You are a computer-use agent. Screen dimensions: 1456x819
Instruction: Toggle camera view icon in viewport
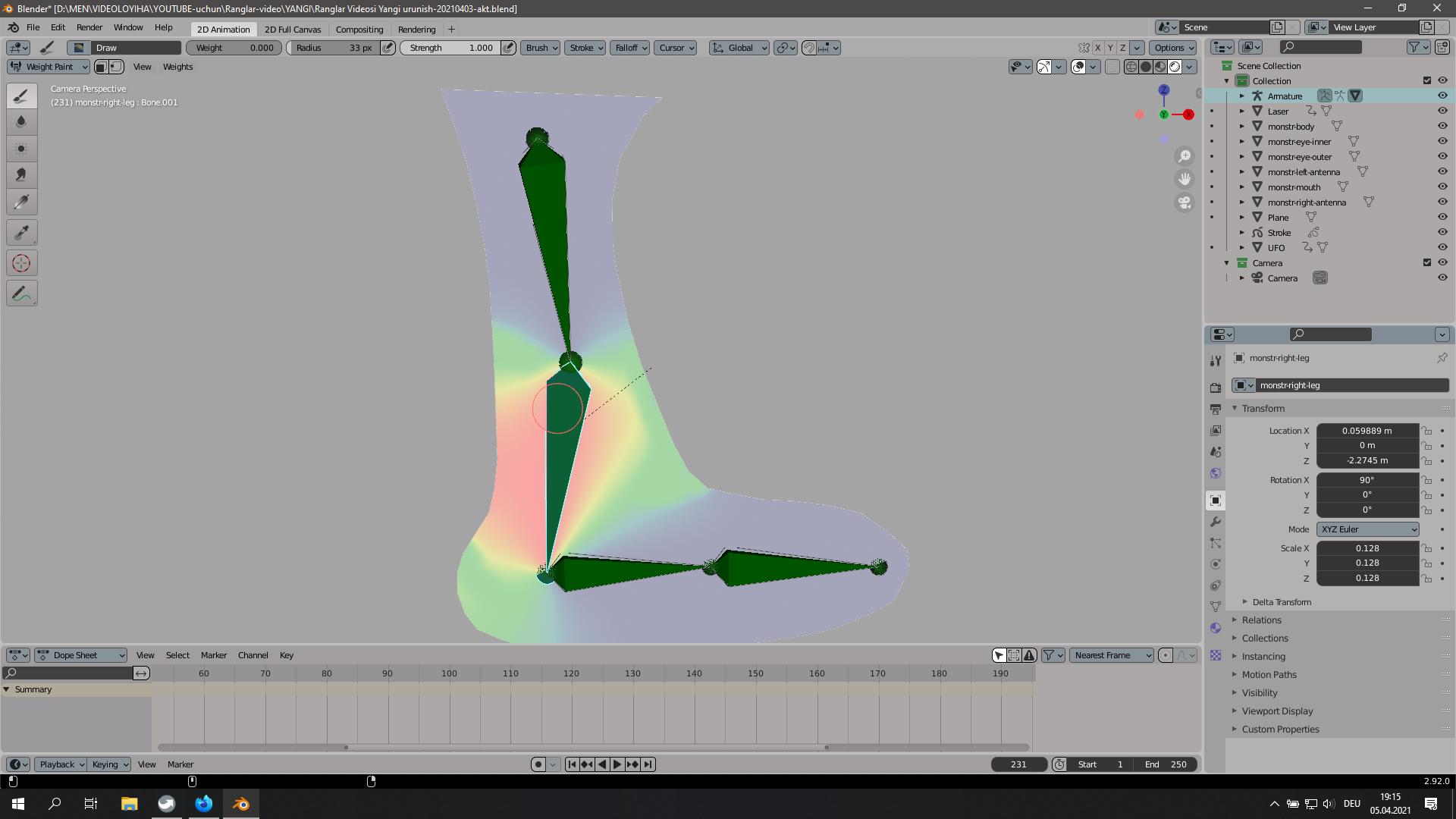tap(1185, 202)
